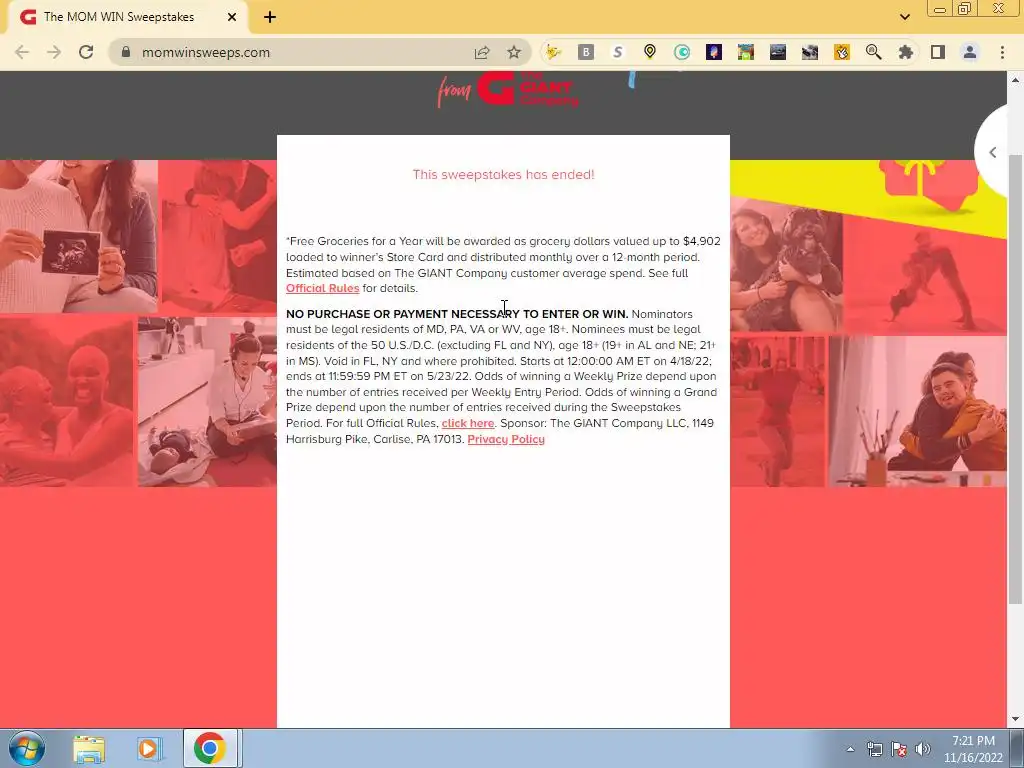Click the colorful pixel-art extension icon
Viewport: 1024px width, 768px height.
(x=746, y=52)
